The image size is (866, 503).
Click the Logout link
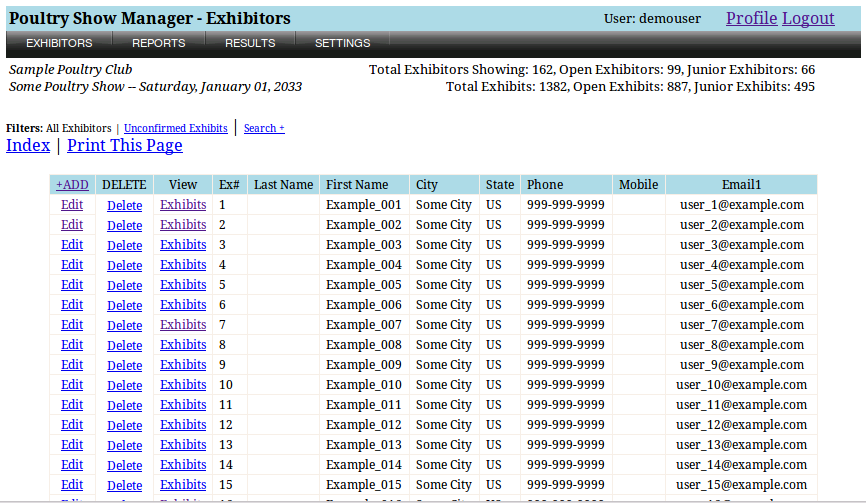coord(808,18)
